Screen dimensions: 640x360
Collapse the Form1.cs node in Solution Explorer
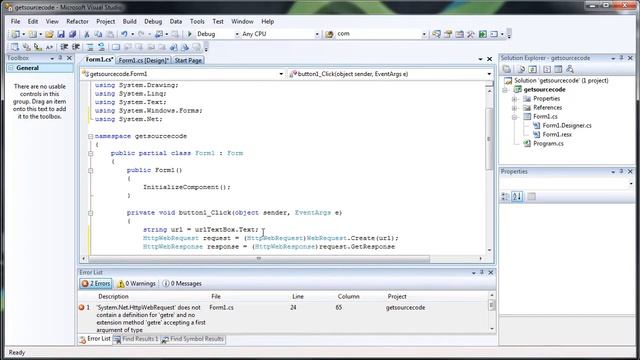[515, 117]
